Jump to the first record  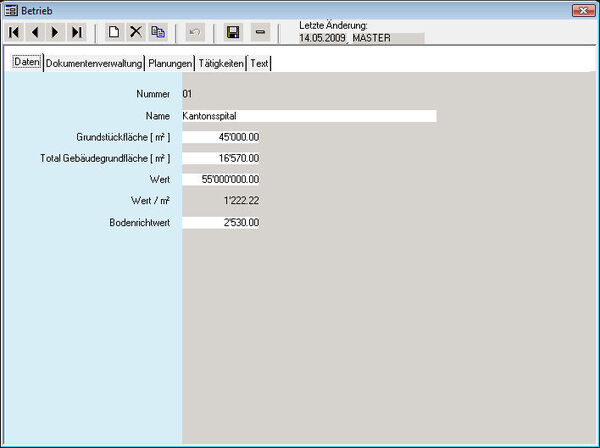14,32
